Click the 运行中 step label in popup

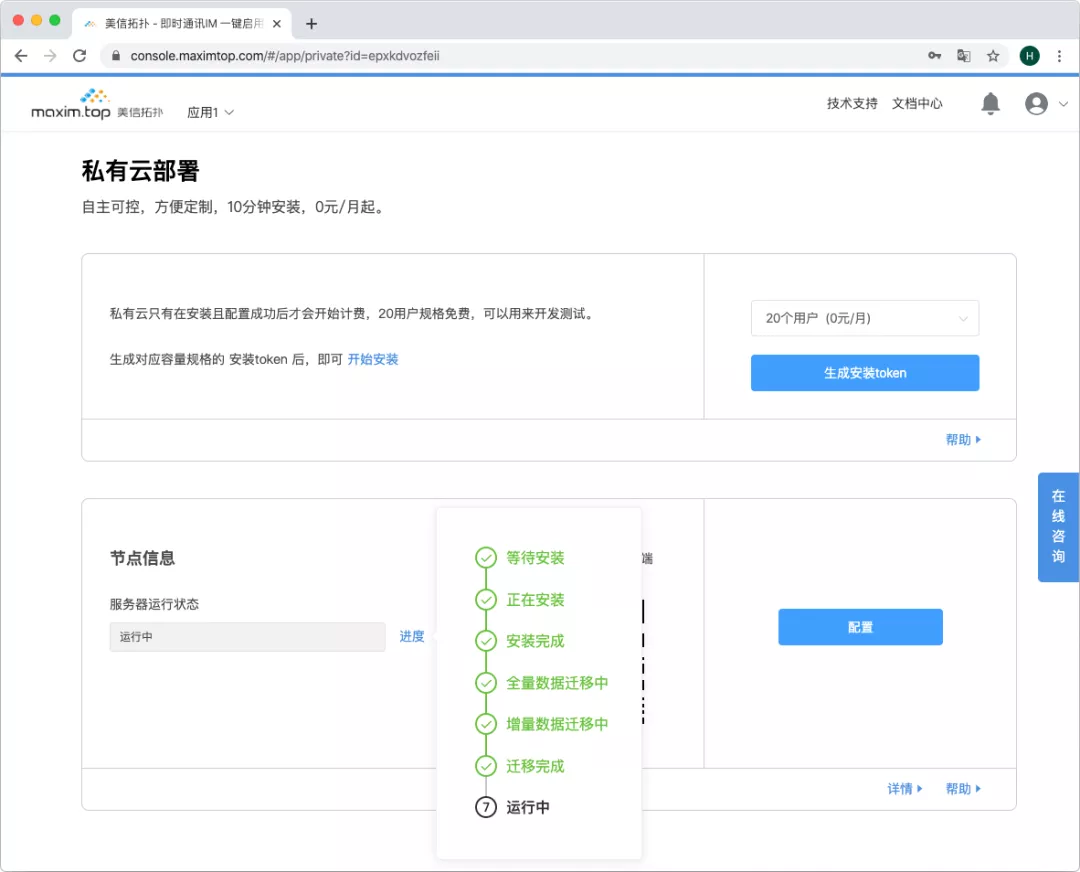(x=528, y=807)
